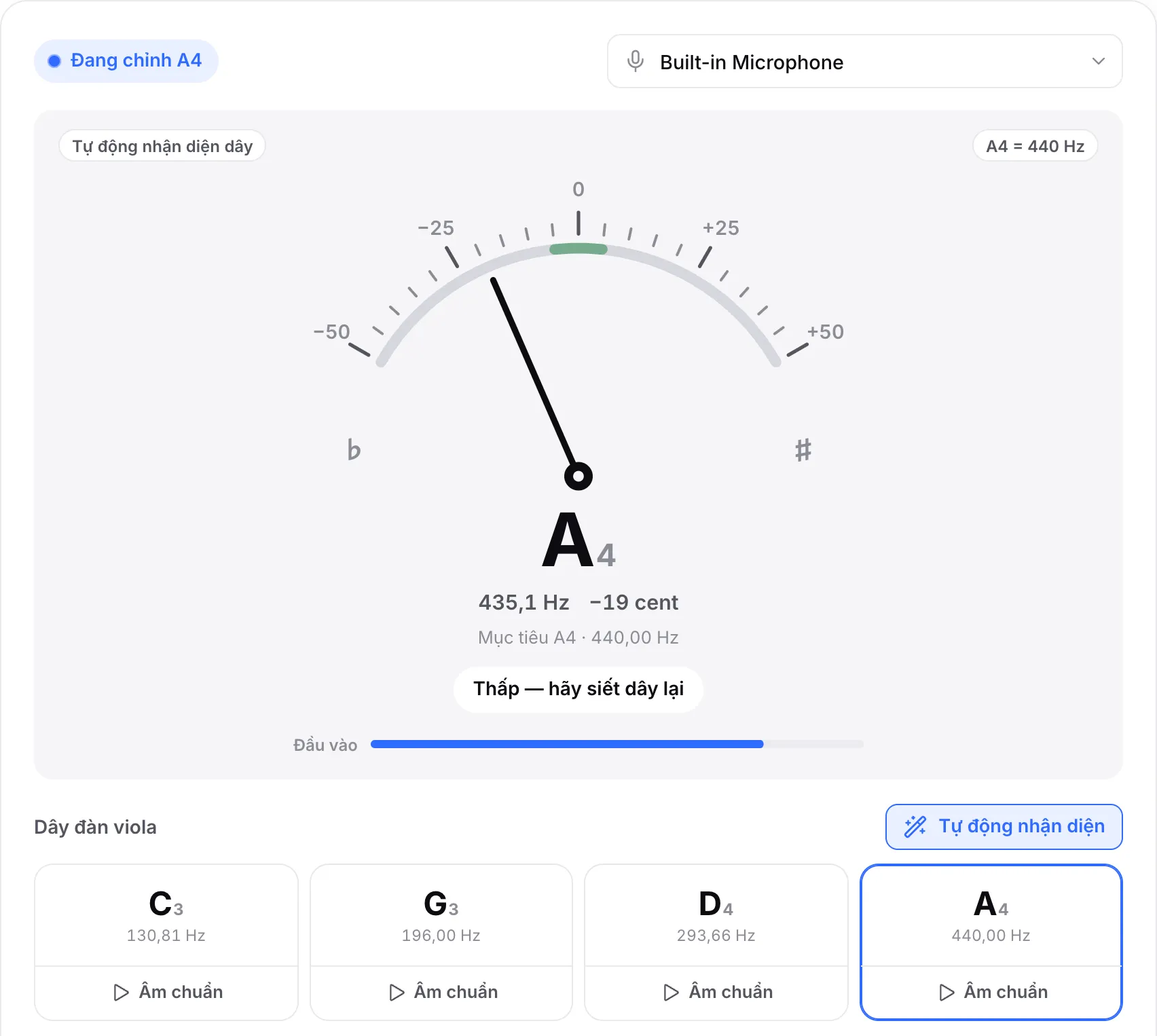The height and width of the screenshot is (1036, 1157).
Task: Click the Thấp — hãy siết dây lại hint
Action: pyautogui.click(x=578, y=689)
